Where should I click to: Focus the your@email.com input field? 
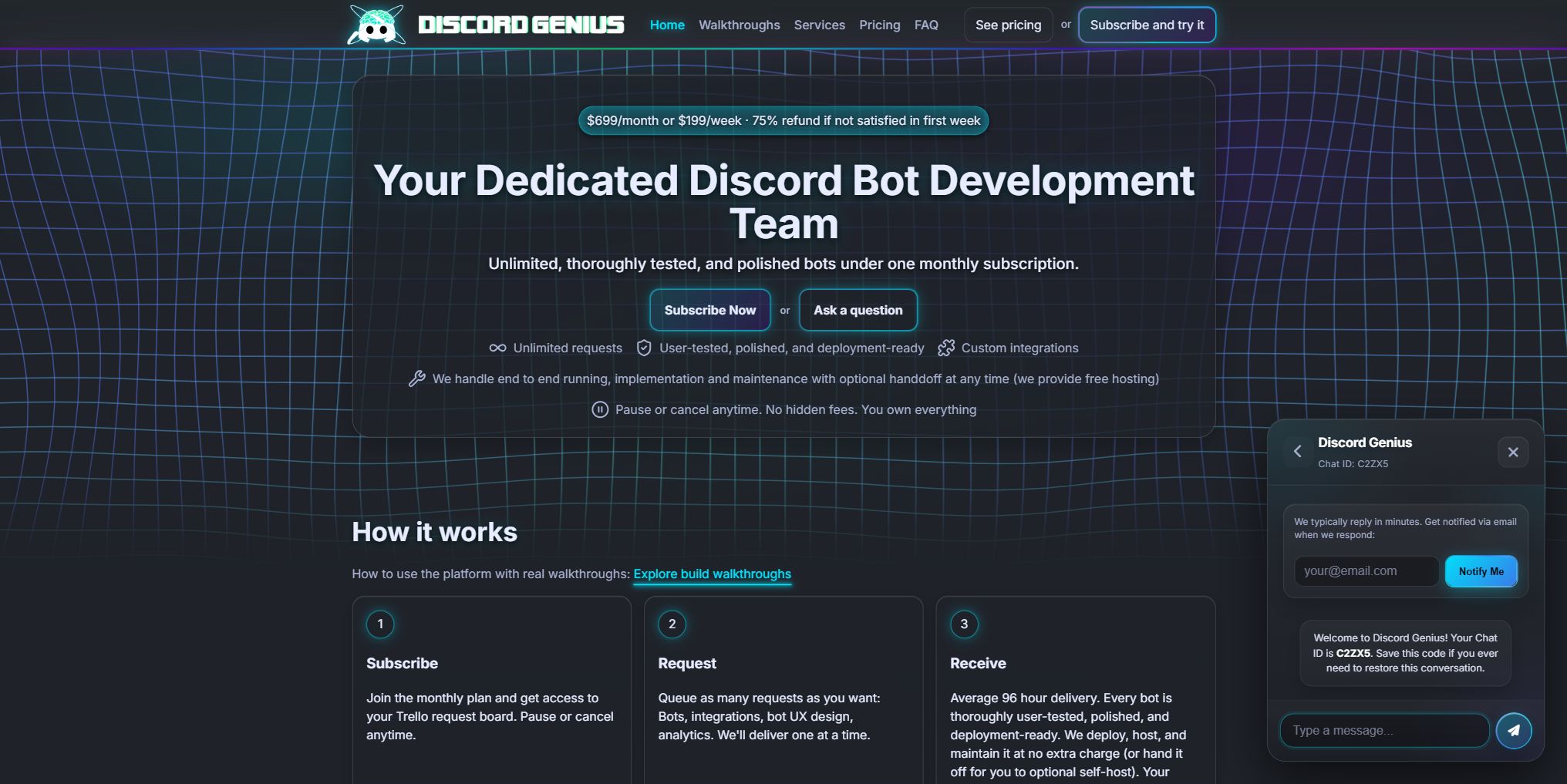pyautogui.click(x=1366, y=571)
